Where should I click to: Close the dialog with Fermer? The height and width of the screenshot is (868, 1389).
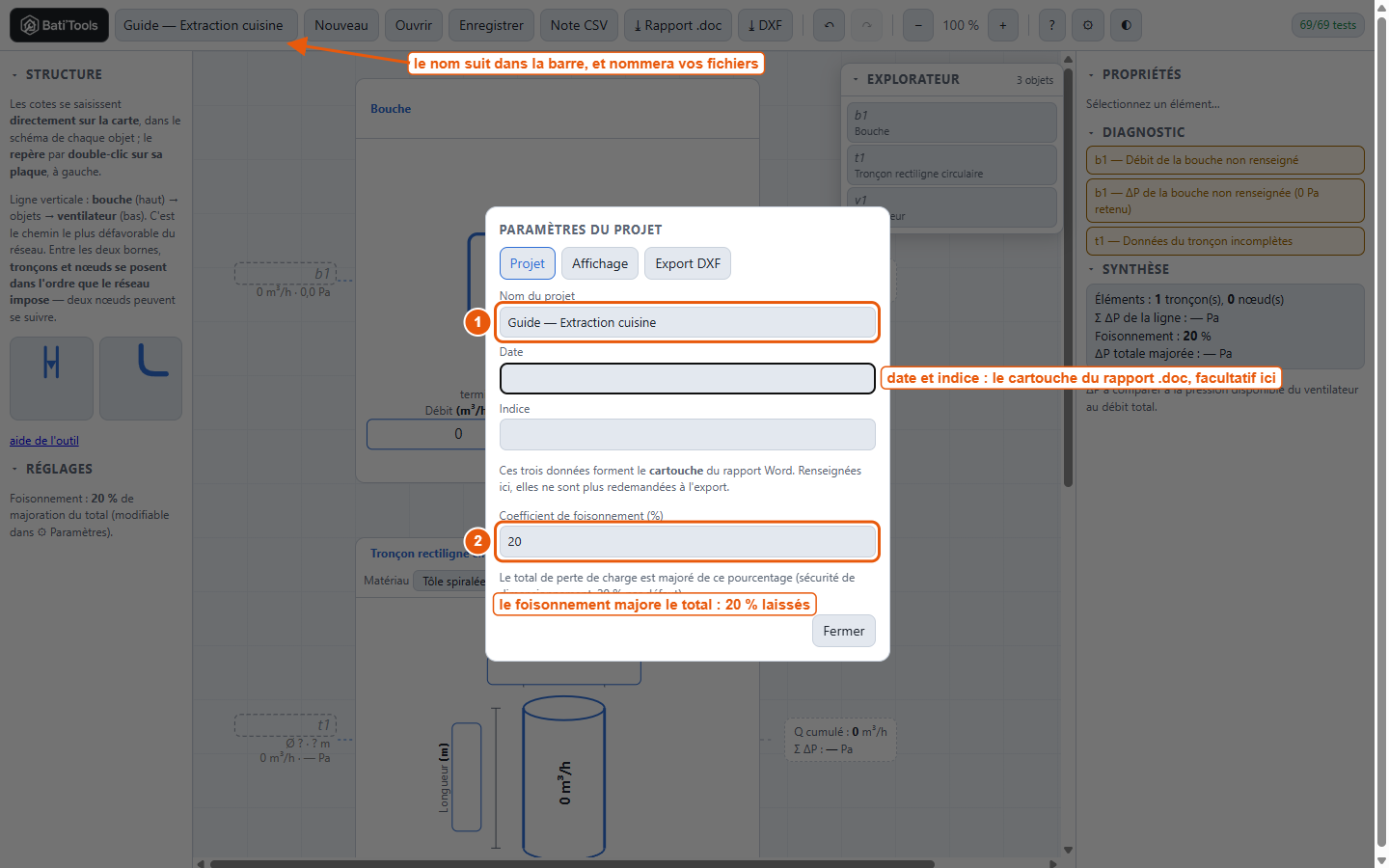coord(844,631)
